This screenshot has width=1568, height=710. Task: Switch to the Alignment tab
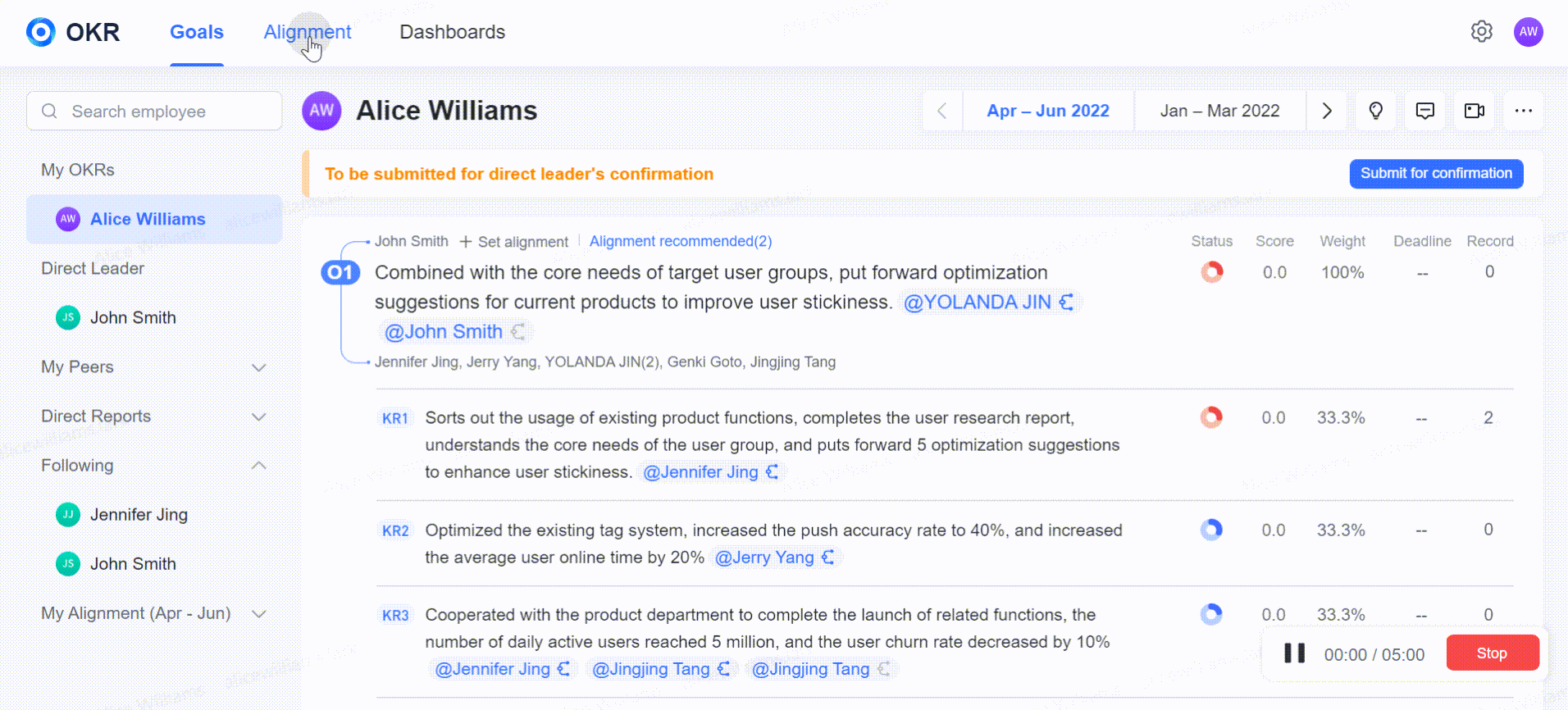(x=307, y=32)
